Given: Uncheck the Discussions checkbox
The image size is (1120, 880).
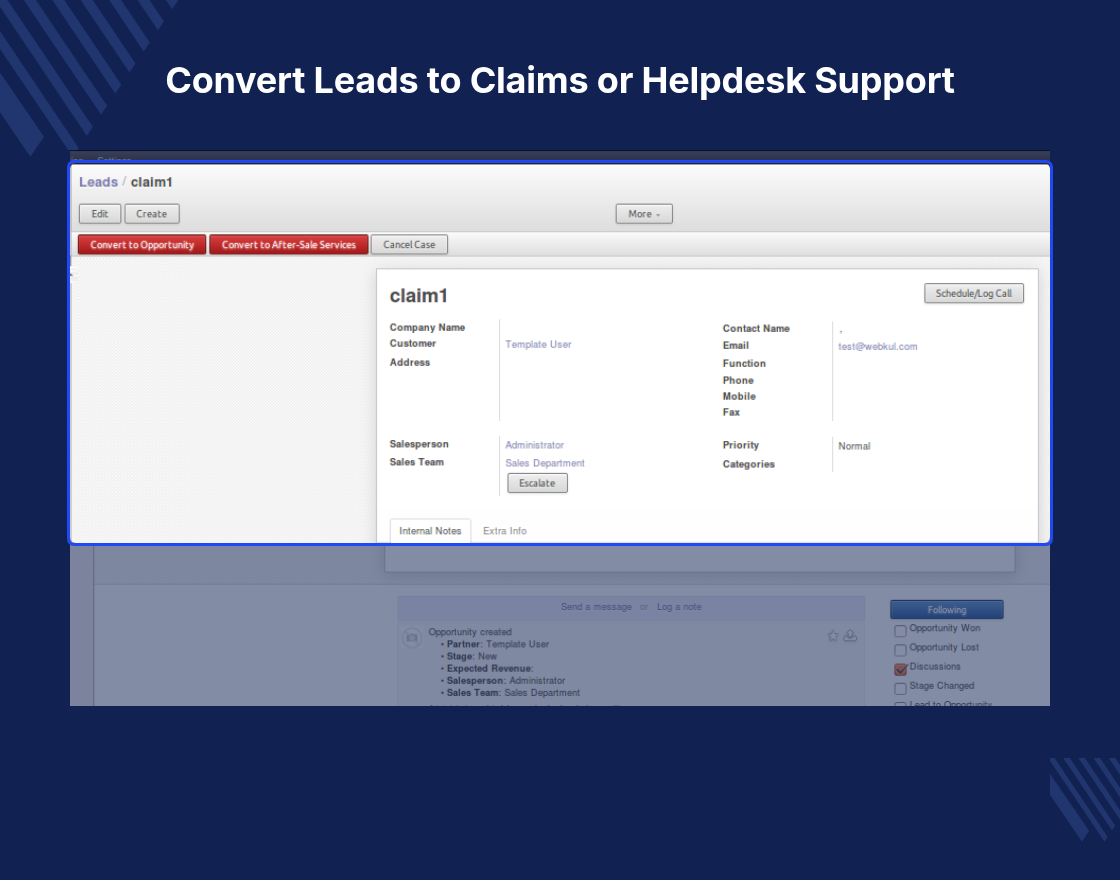Looking at the screenshot, I should pyautogui.click(x=901, y=669).
